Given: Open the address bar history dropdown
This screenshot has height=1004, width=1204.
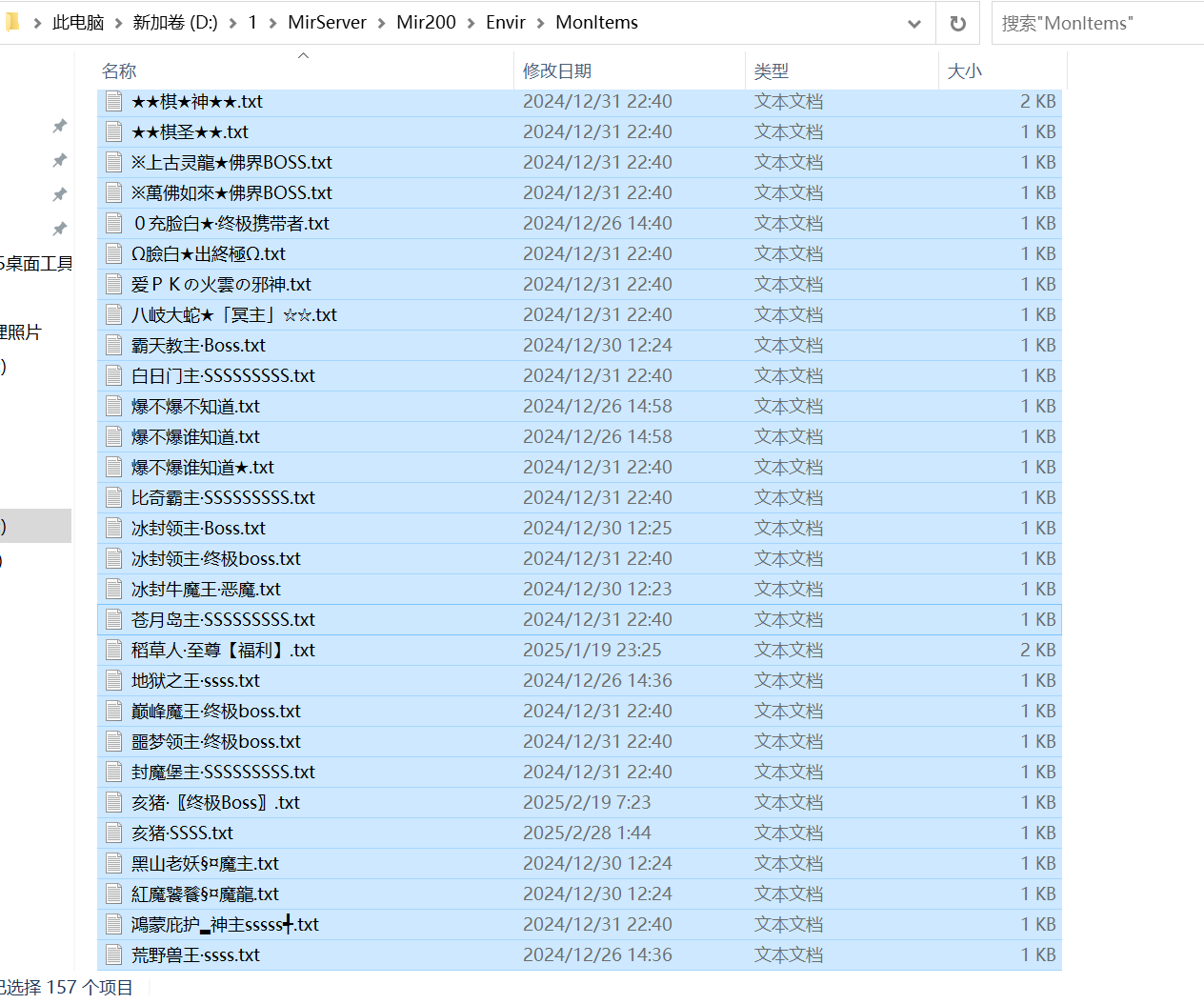Looking at the screenshot, I should (x=914, y=23).
